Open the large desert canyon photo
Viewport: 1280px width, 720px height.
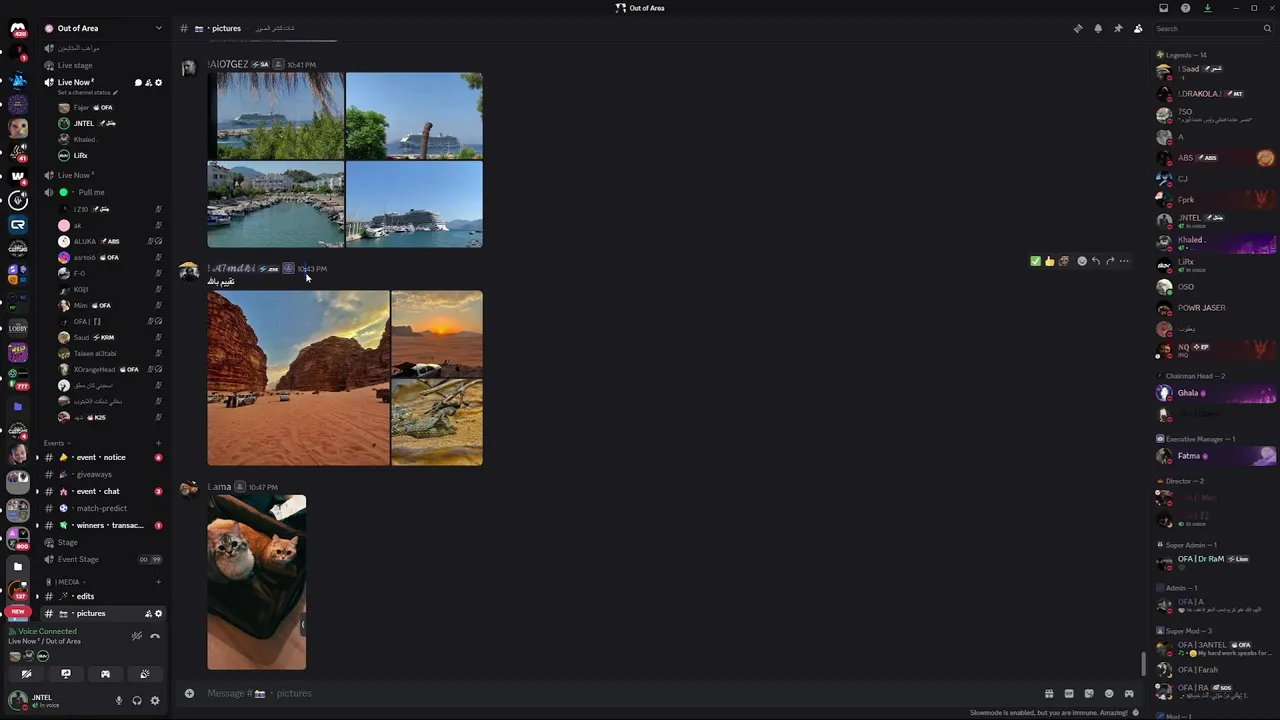[298, 378]
